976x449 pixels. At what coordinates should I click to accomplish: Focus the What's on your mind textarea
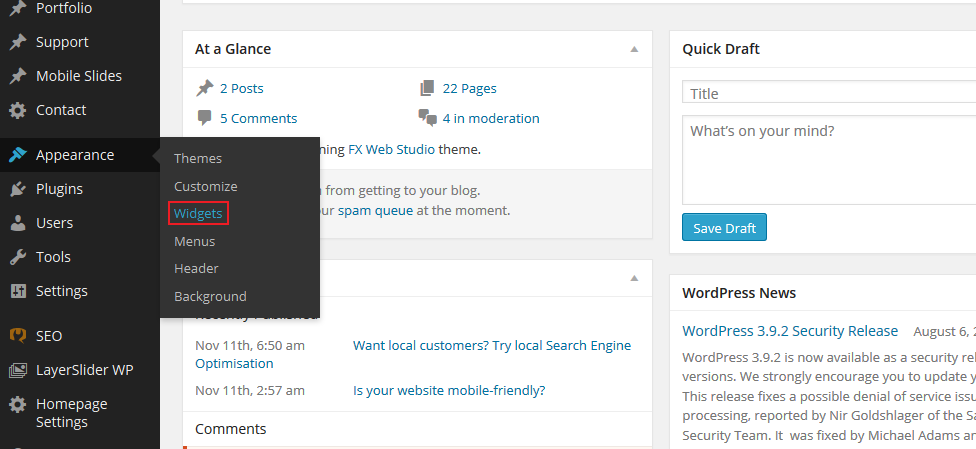(x=829, y=160)
